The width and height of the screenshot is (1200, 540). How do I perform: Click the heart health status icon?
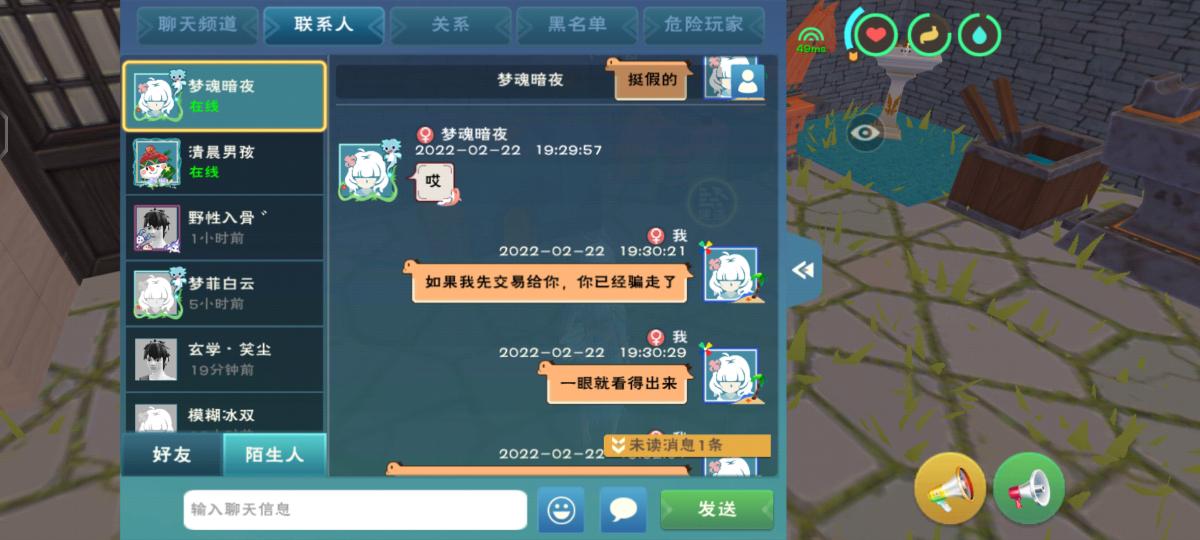tap(876, 36)
